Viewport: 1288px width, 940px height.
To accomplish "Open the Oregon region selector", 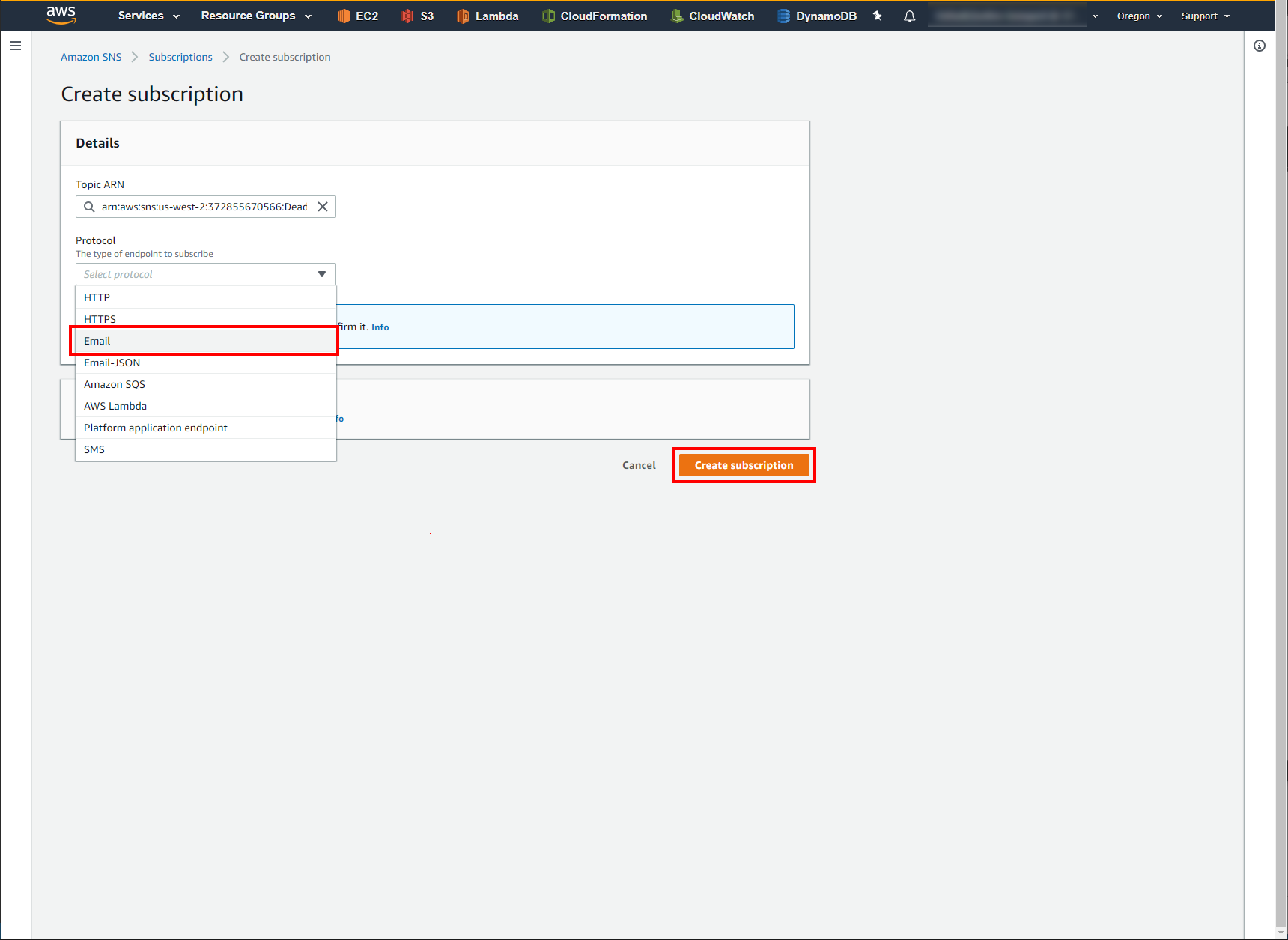I will click(1139, 16).
